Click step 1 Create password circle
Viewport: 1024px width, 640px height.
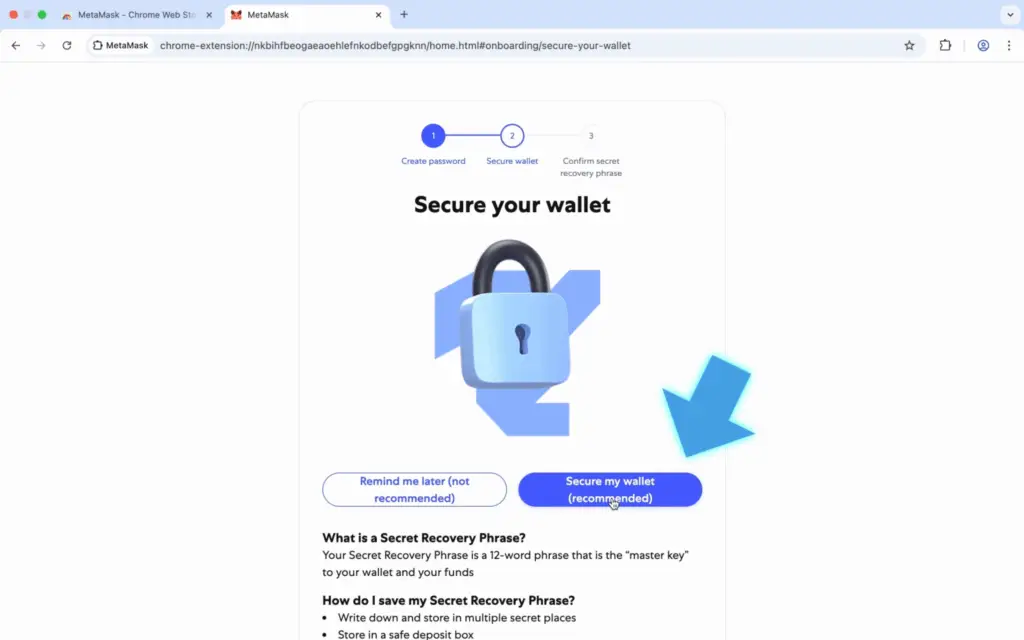point(433,136)
